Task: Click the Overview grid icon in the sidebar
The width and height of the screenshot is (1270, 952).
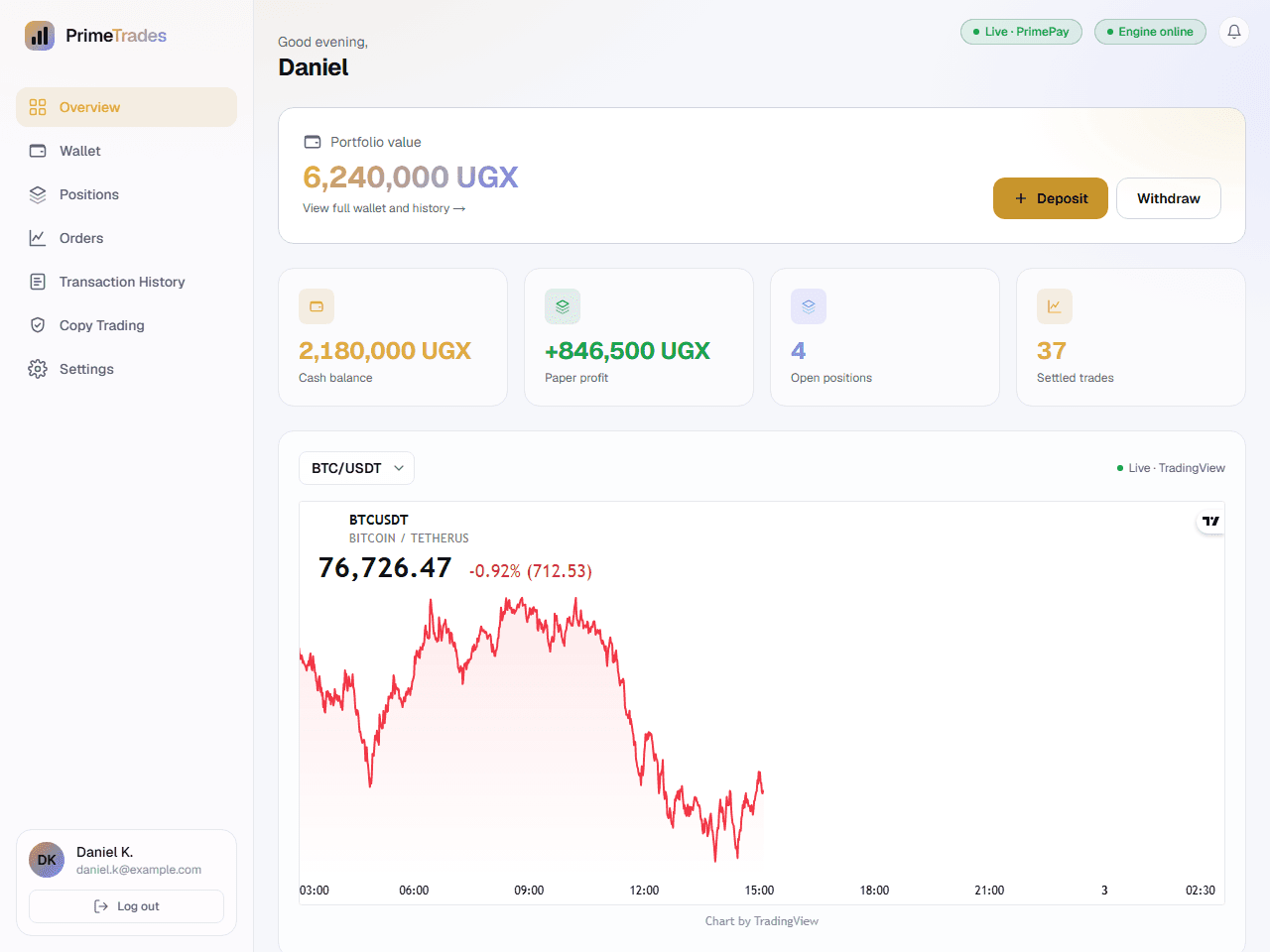Action: tap(38, 107)
